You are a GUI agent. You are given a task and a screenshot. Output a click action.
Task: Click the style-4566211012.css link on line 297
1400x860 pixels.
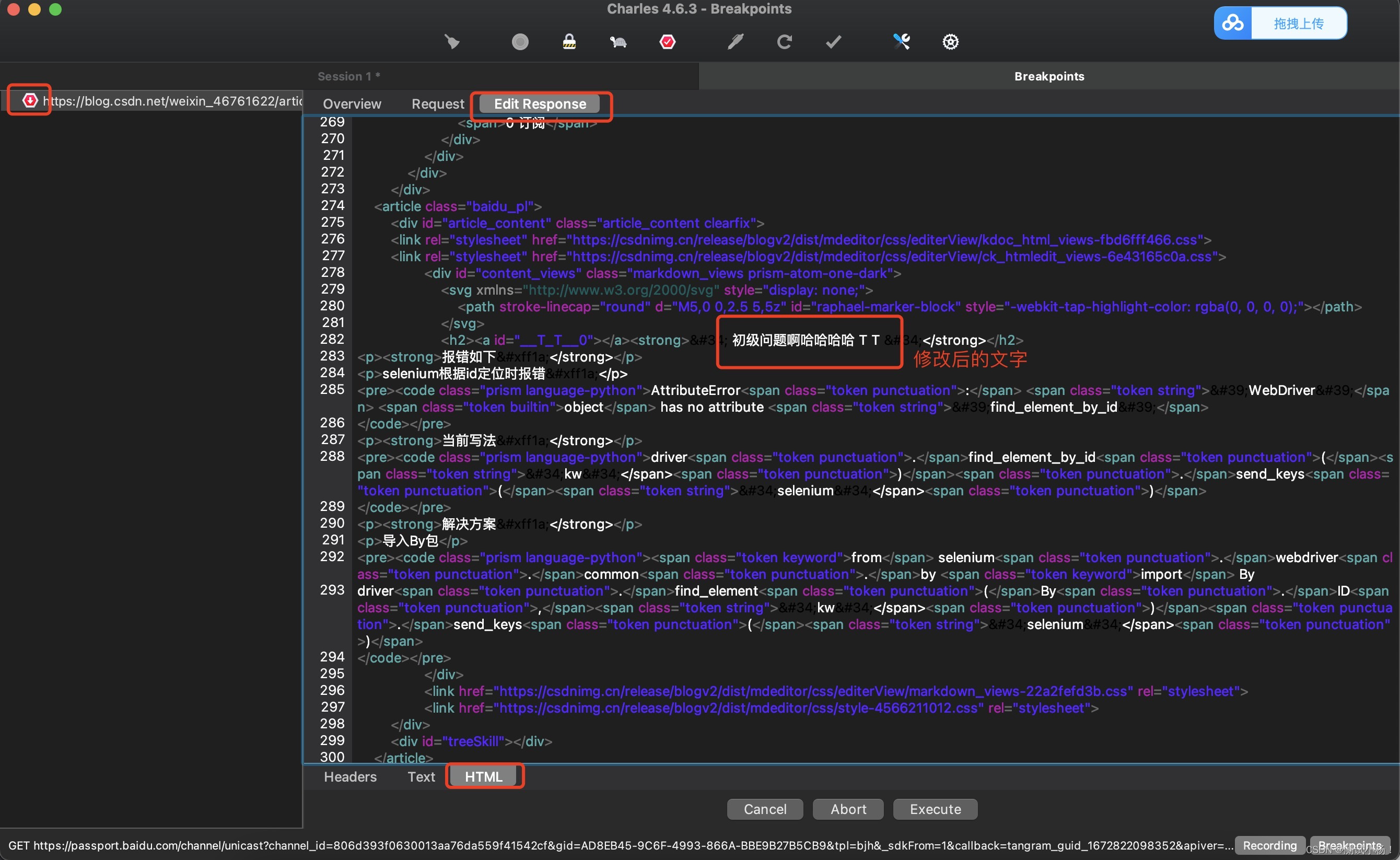point(762,708)
